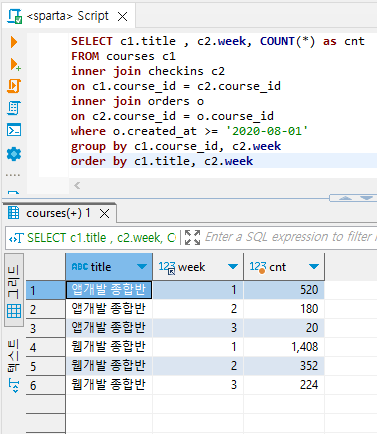
Task: Switch to the <sparta> Script tab
Action: pos(67,16)
